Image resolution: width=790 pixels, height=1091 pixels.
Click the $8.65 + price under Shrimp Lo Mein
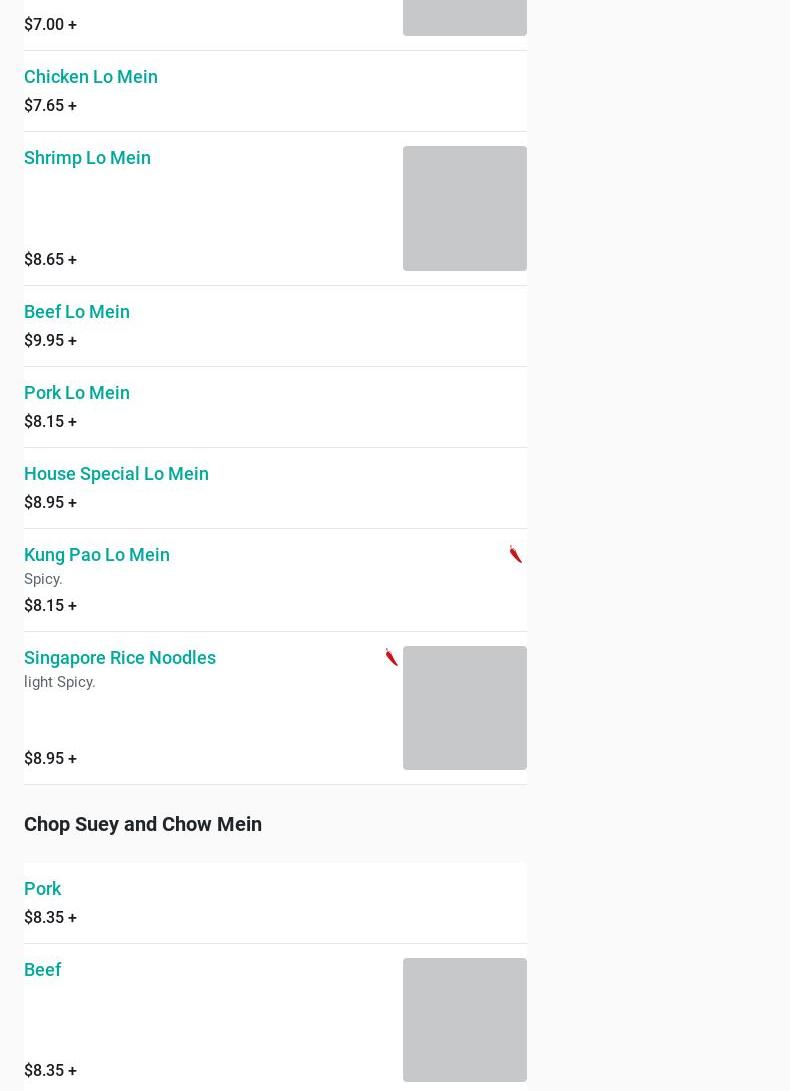pyautogui.click(x=50, y=259)
